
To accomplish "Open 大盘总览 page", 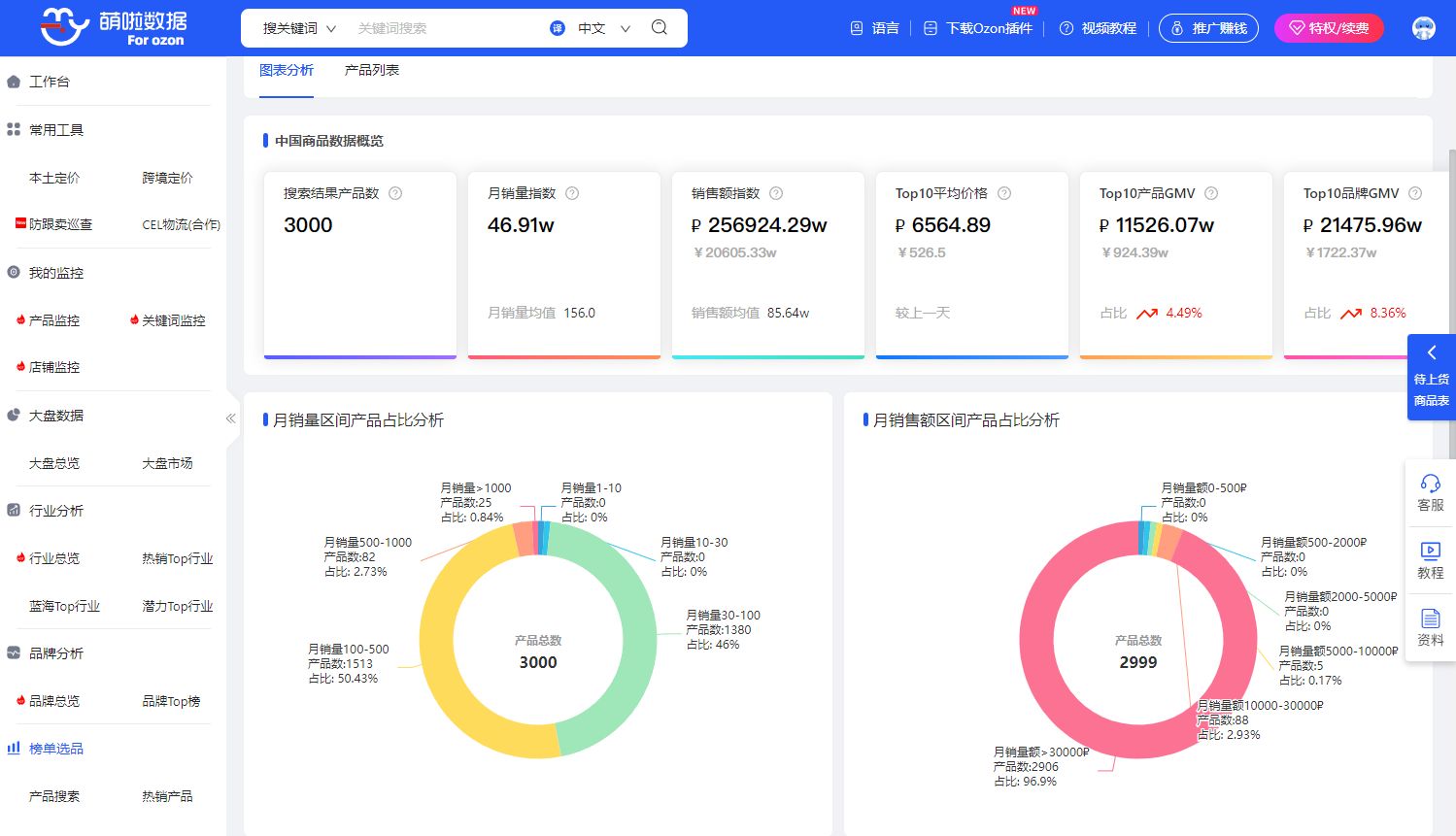I will point(54,463).
